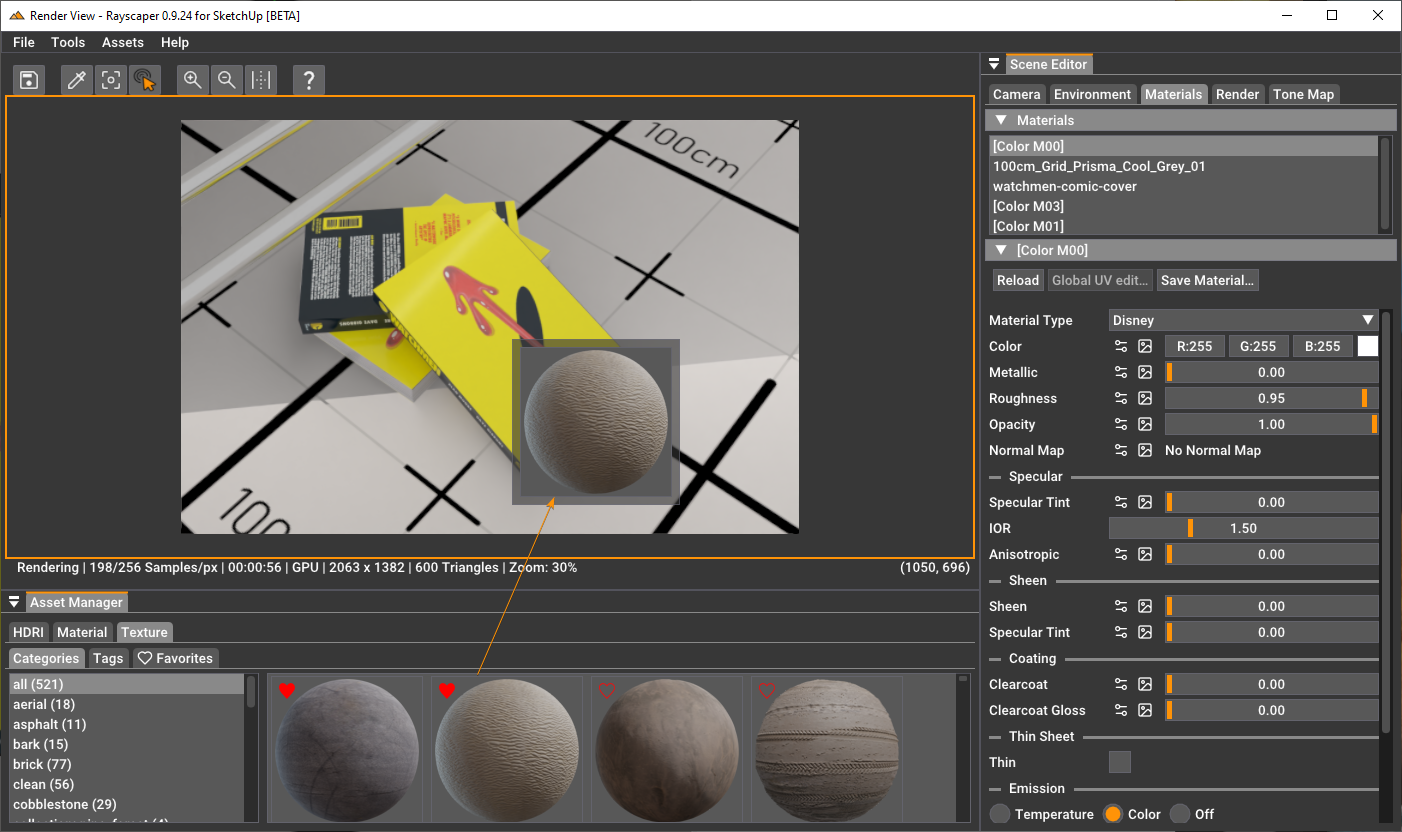Open the Opacity row settings sliders icon
Screen dimensions: 1402x832
point(1121,424)
